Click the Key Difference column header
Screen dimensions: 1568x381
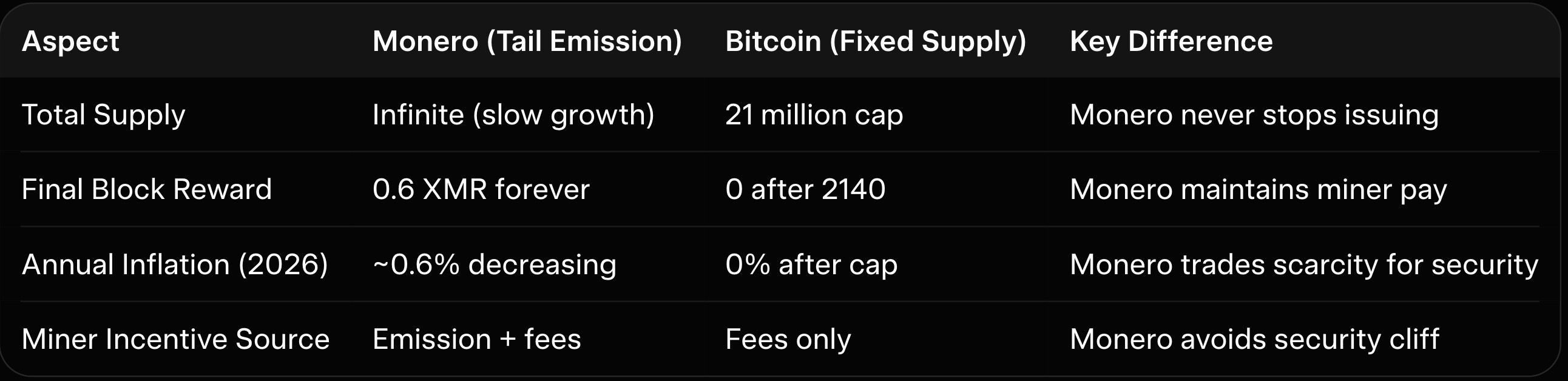1171,41
